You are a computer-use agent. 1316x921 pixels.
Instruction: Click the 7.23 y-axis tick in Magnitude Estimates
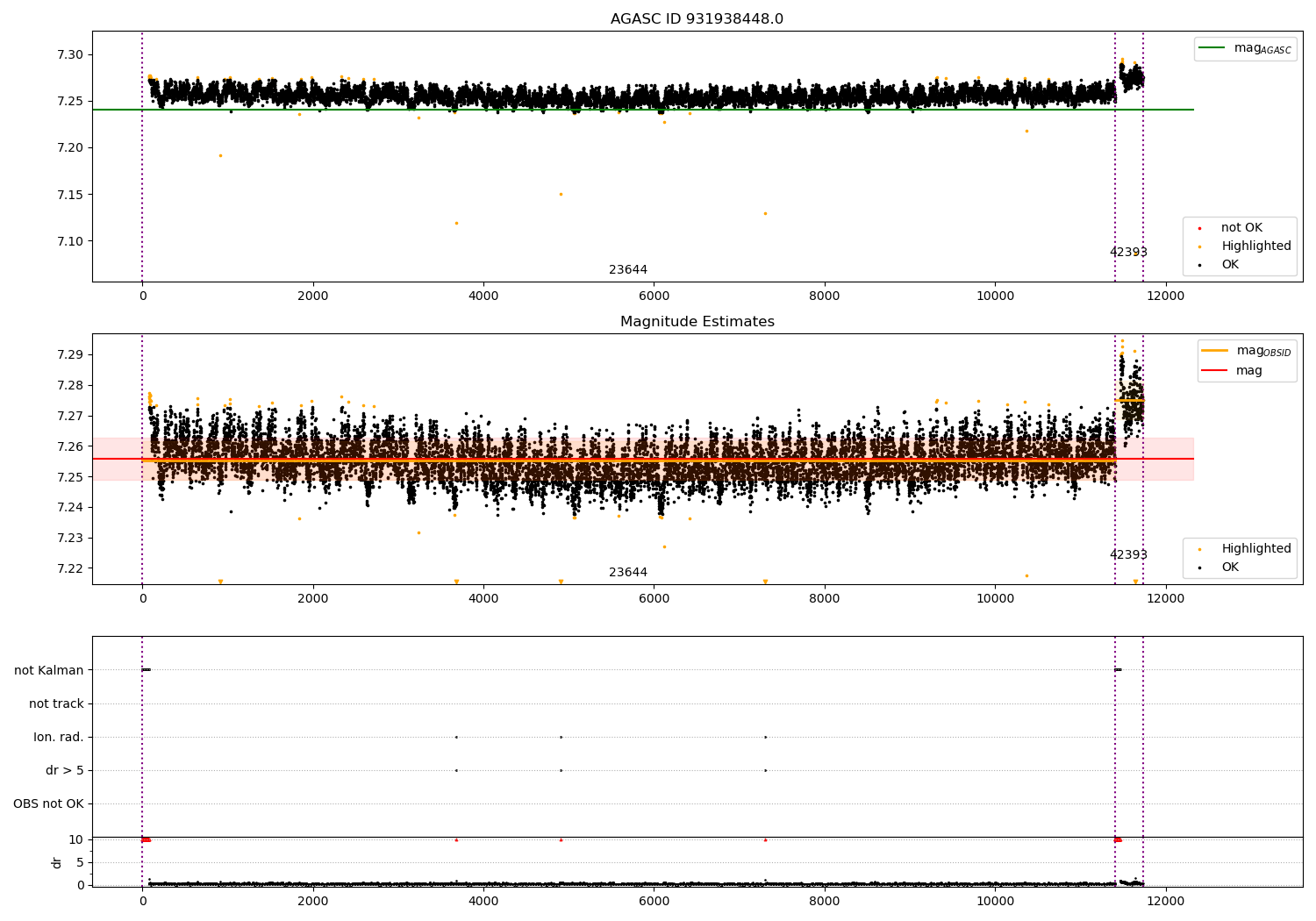click(70, 538)
